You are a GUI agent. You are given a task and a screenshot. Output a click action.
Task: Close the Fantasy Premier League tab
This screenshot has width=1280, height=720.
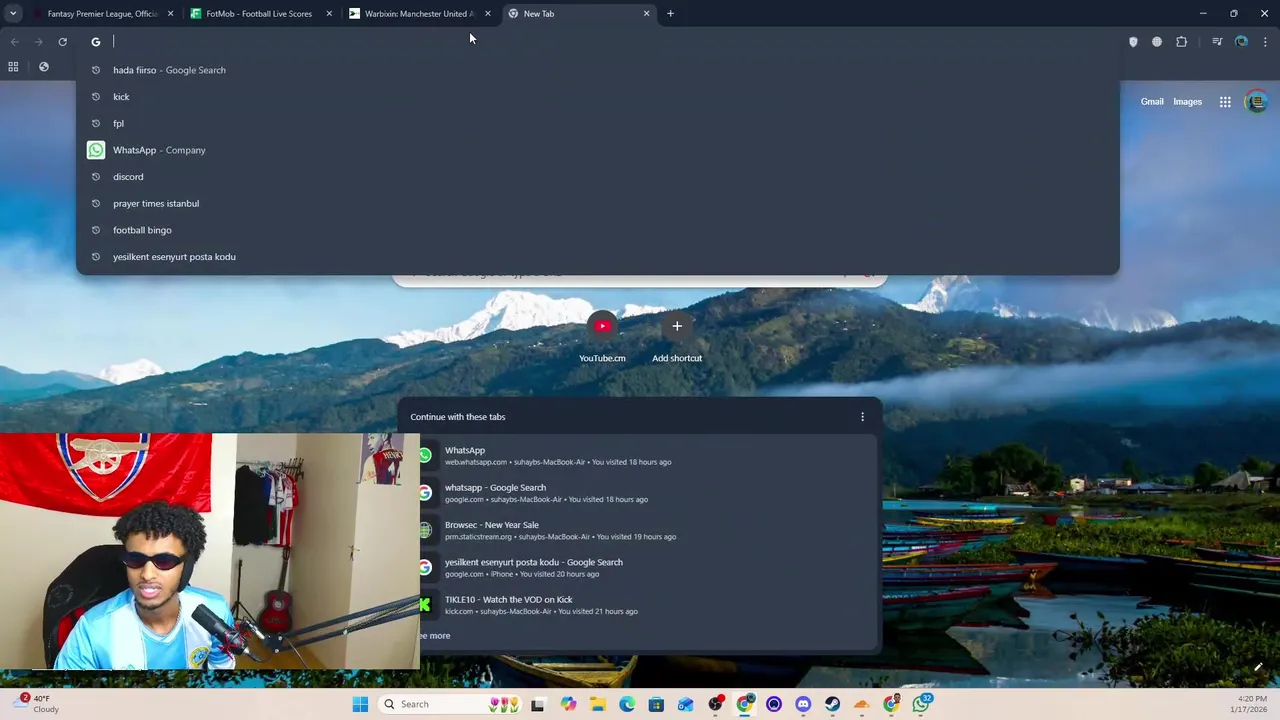pyautogui.click(x=170, y=14)
